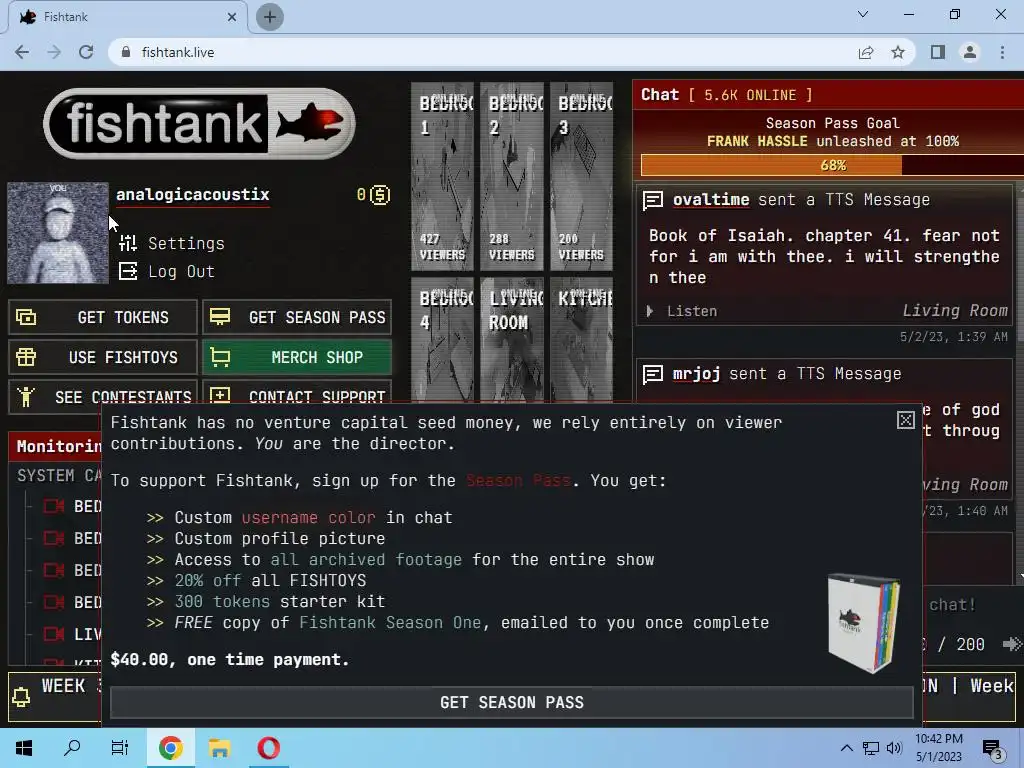Image resolution: width=1024 pixels, height=768 pixels.
Task: Open the Bedroom 2 camera thumbnail
Action: (x=512, y=176)
